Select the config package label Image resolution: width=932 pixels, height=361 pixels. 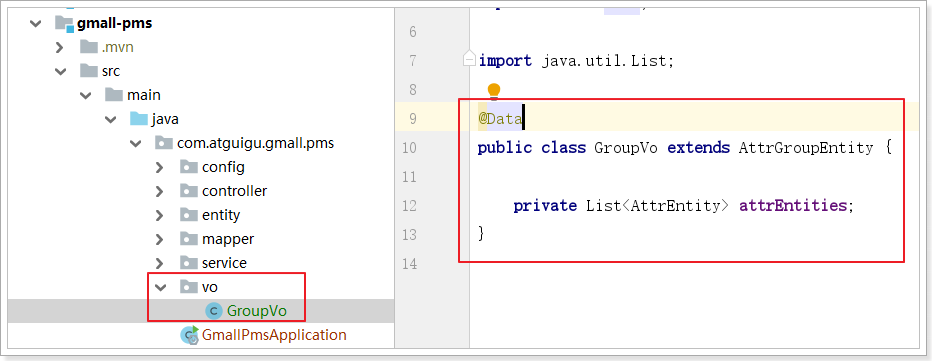click(x=223, y=168)
